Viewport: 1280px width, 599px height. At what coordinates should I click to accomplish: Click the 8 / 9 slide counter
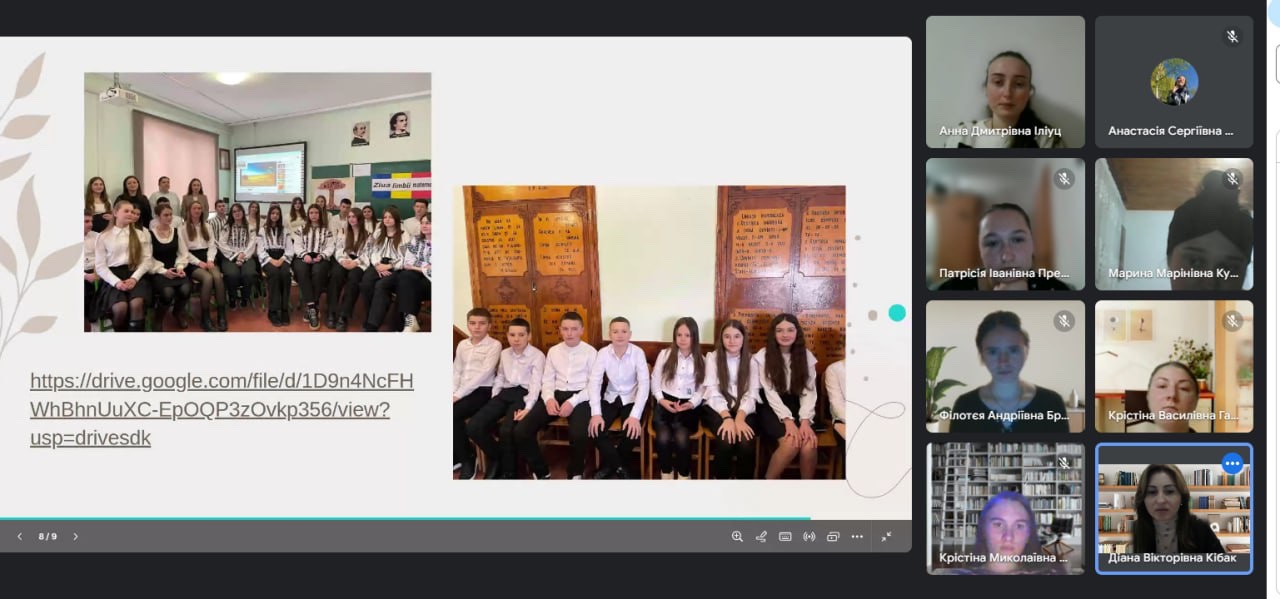[47, 536]
